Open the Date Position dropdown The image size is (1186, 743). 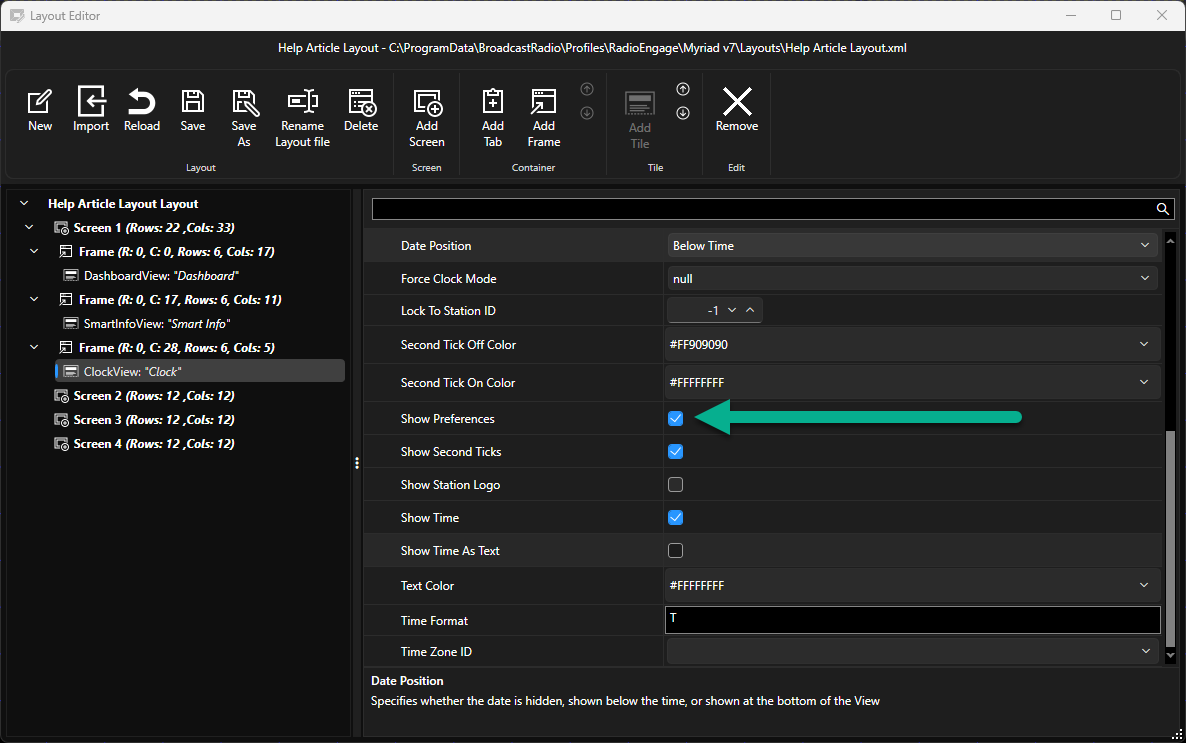[x=911, y=245]
